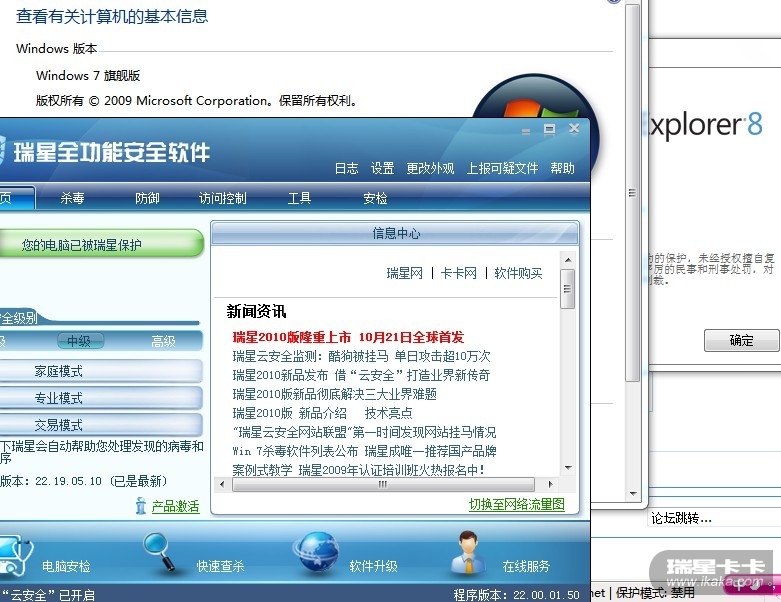Click the info center horizontal scrollbar thumb

pos(383,484)
